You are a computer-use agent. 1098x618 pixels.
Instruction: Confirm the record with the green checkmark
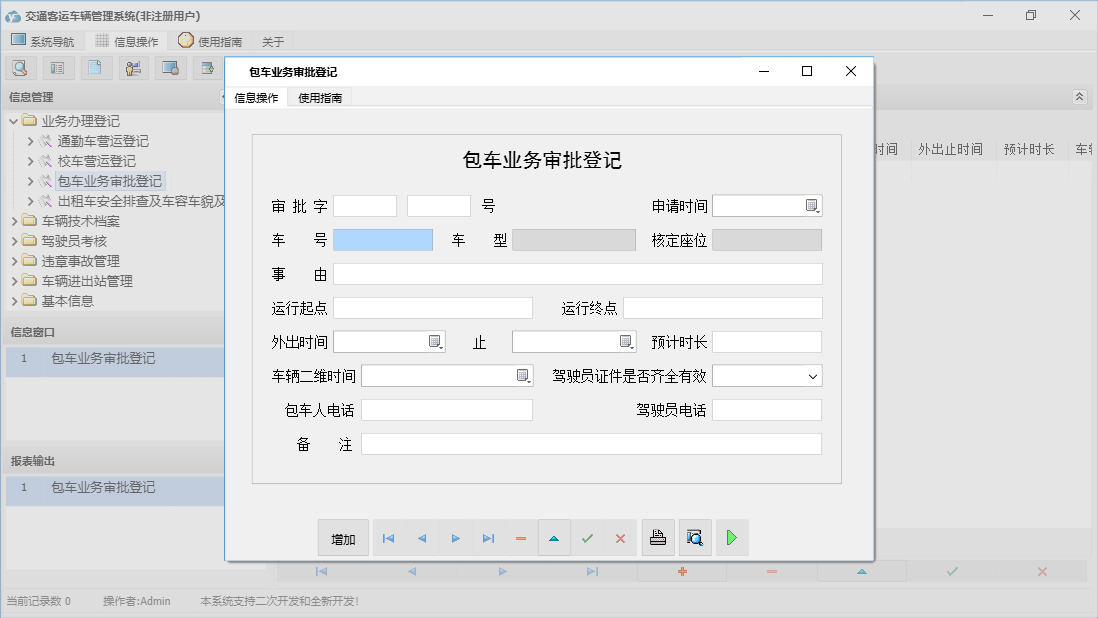click(587, 537)
